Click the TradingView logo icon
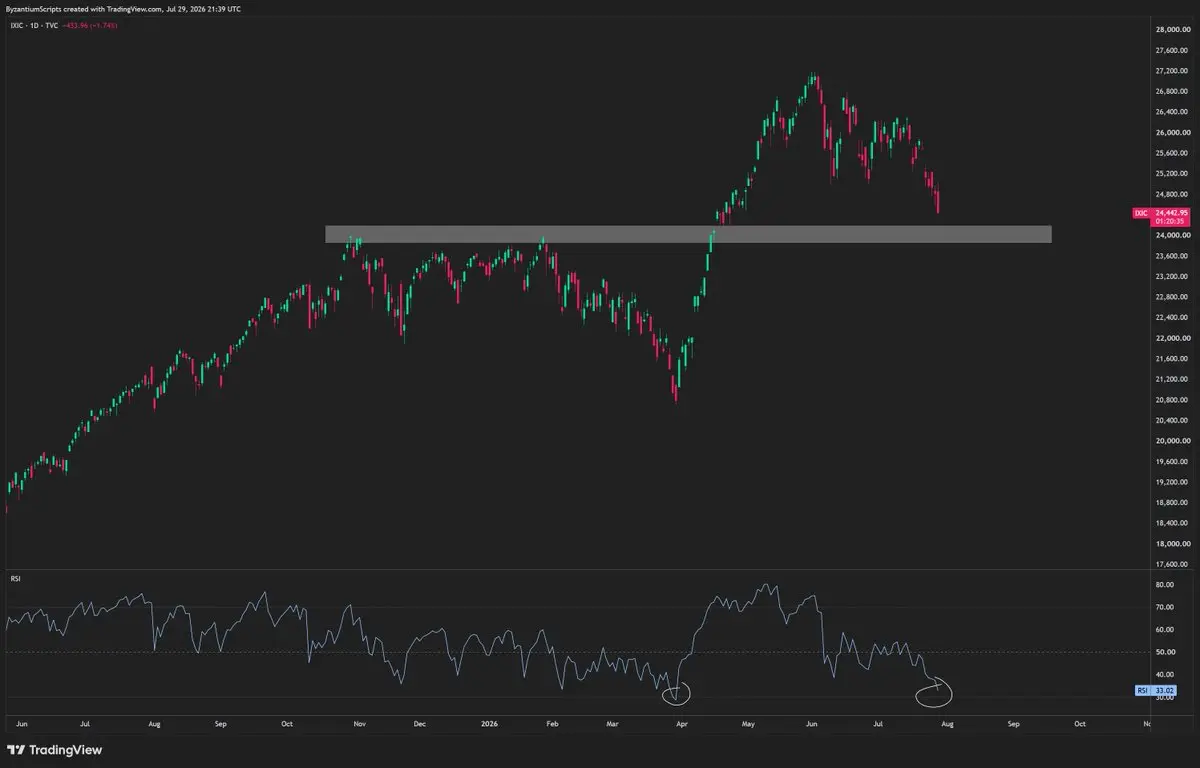Screen dimensions: 1200x768 tap(16, 750)
